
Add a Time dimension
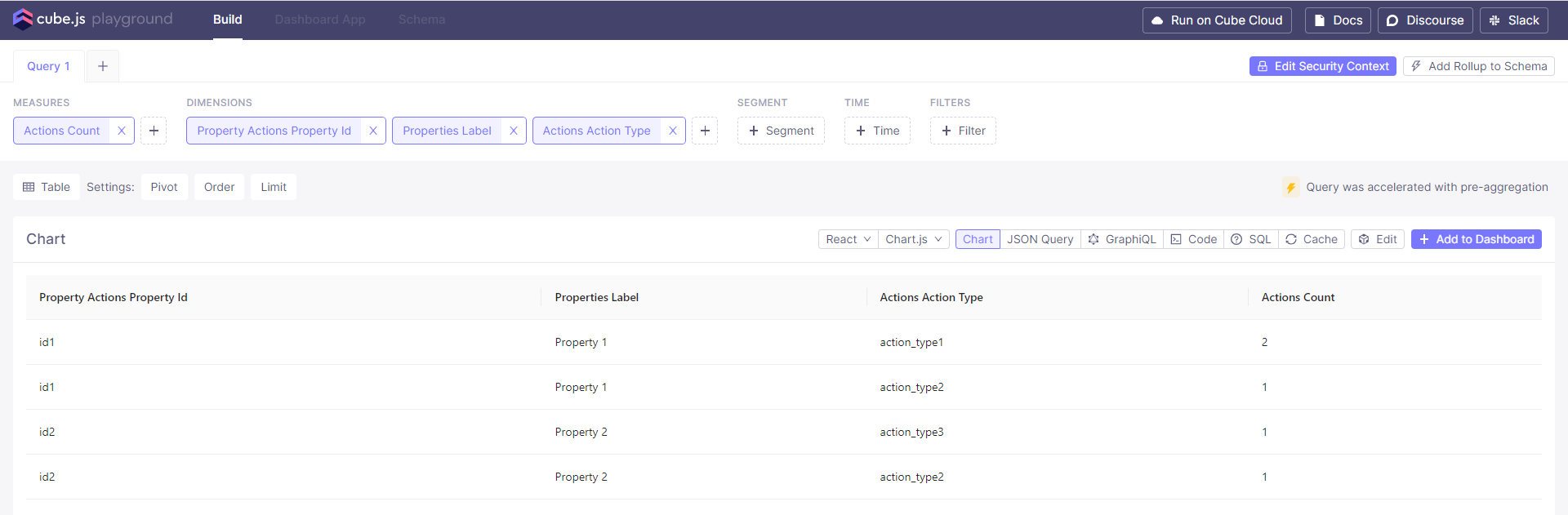coord(877,131)
